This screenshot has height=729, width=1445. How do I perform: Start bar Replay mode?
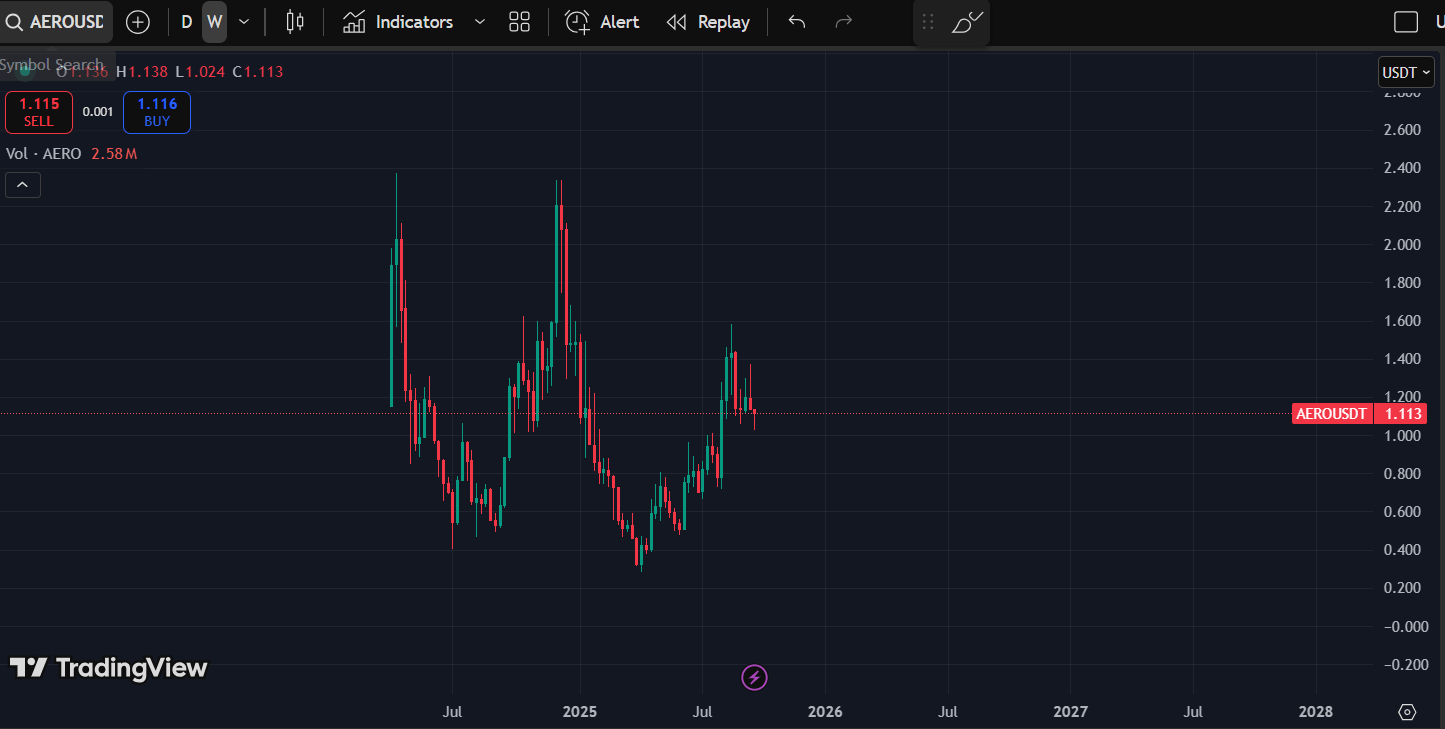(x=708, y=22)
